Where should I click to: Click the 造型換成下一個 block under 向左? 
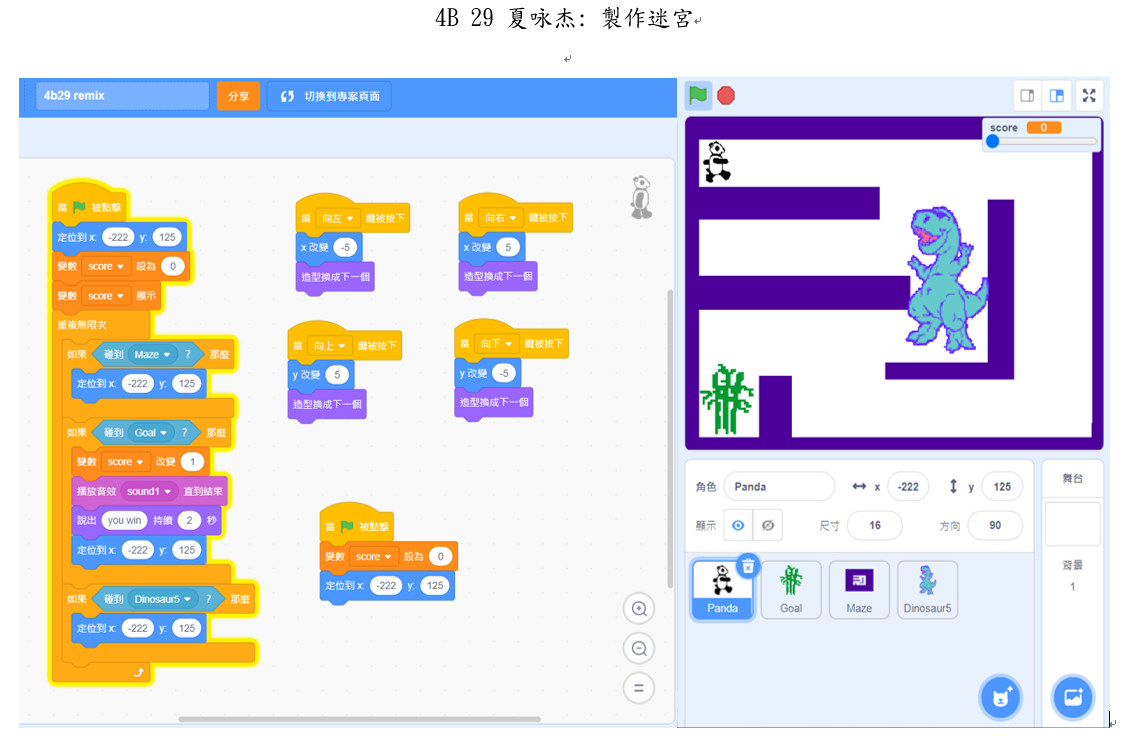[336, 277]
